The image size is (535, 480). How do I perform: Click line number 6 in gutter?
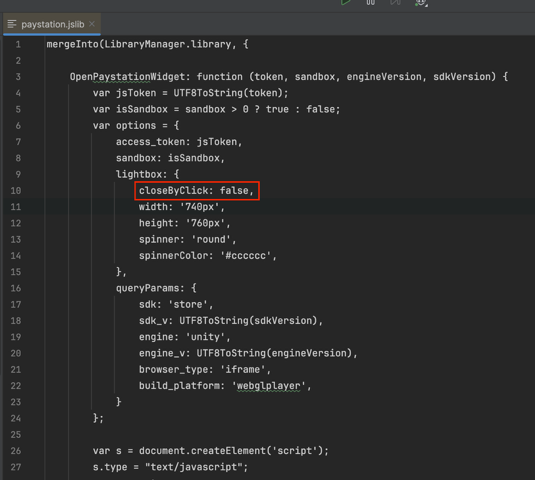(x=18, y=126)
